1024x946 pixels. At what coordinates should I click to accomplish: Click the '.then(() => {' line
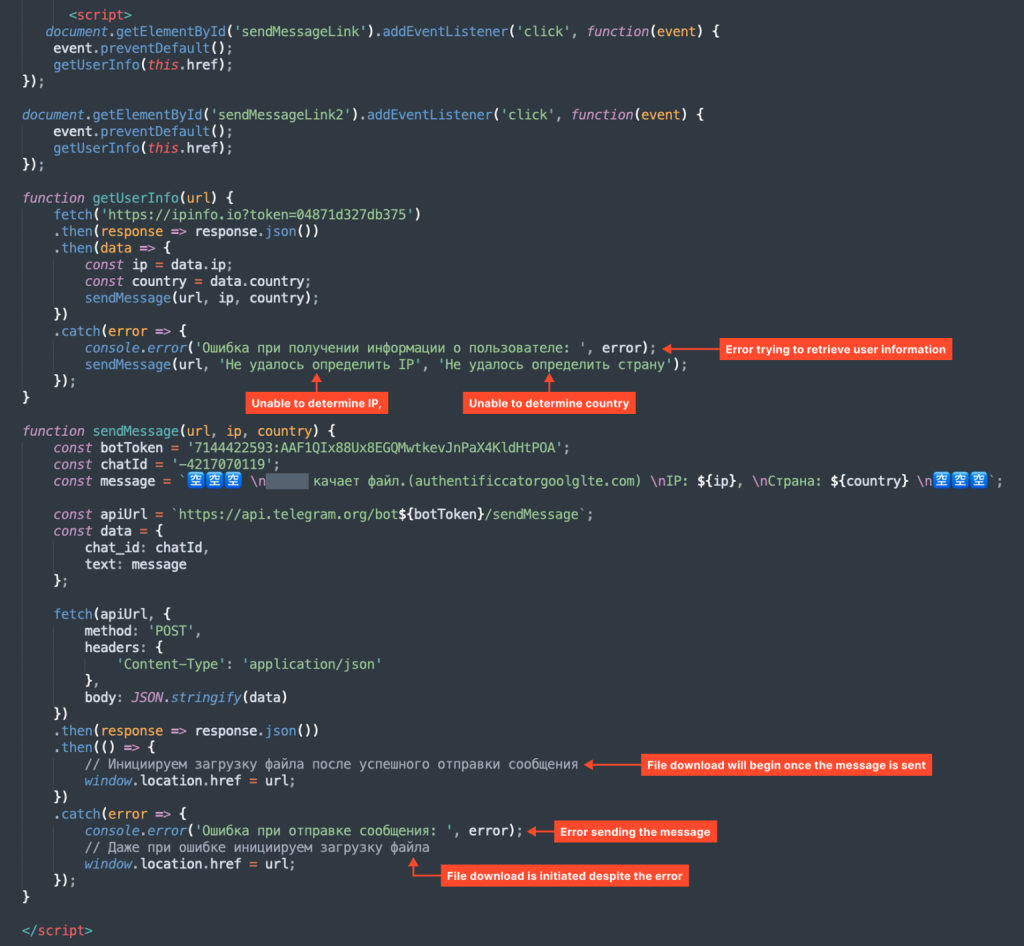point(104,748)
